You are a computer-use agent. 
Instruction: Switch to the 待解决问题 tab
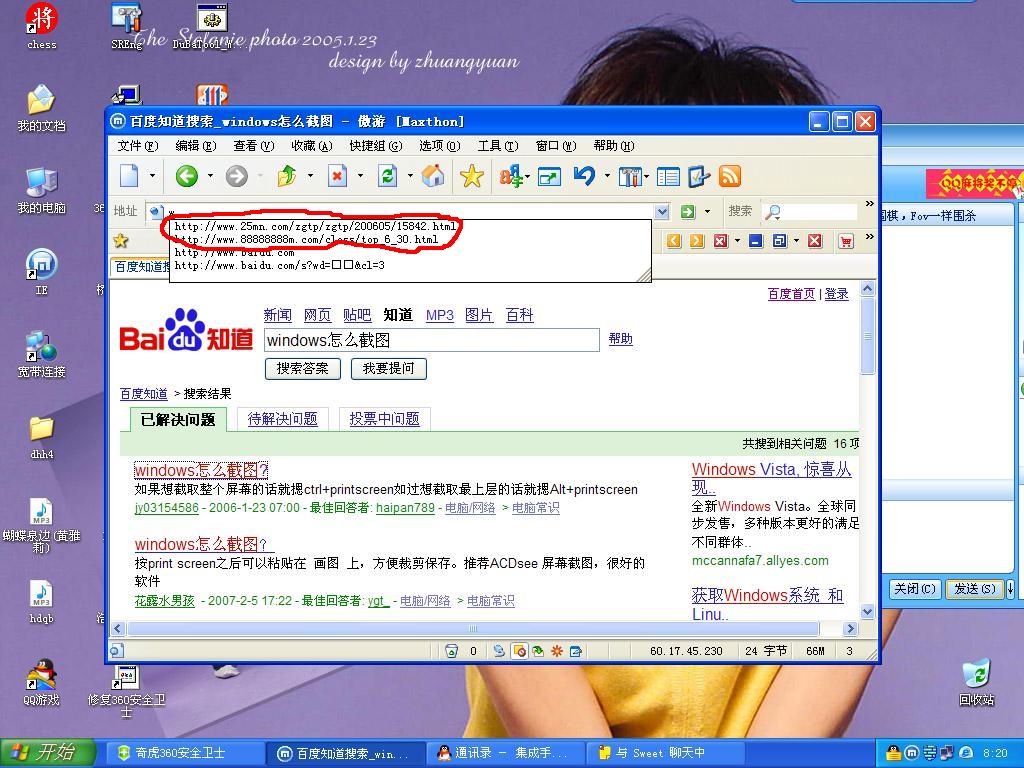click(283, 419)
